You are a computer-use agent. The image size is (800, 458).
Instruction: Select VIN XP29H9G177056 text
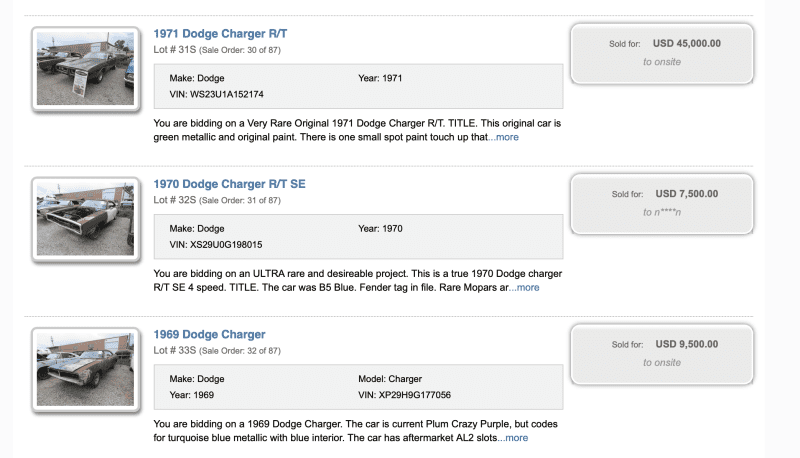pos(405,395)
